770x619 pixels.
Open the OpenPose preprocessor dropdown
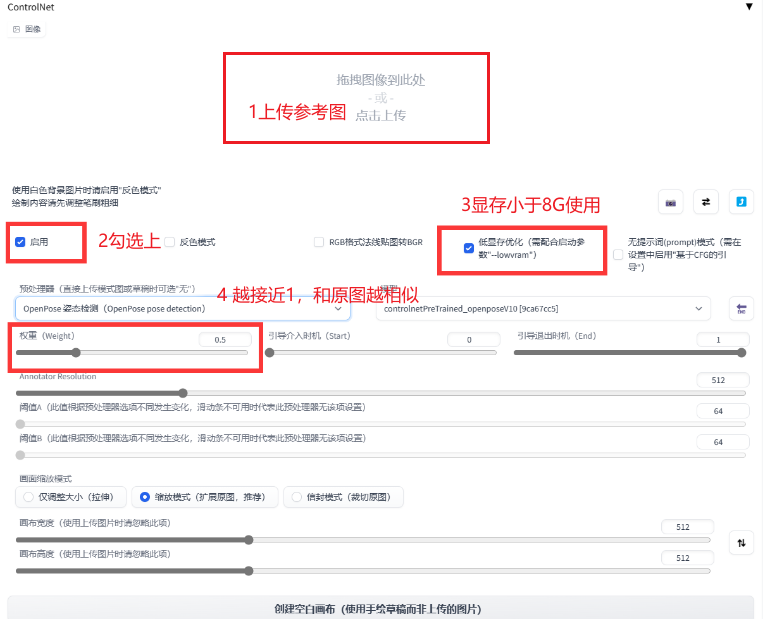coord(182,309)
